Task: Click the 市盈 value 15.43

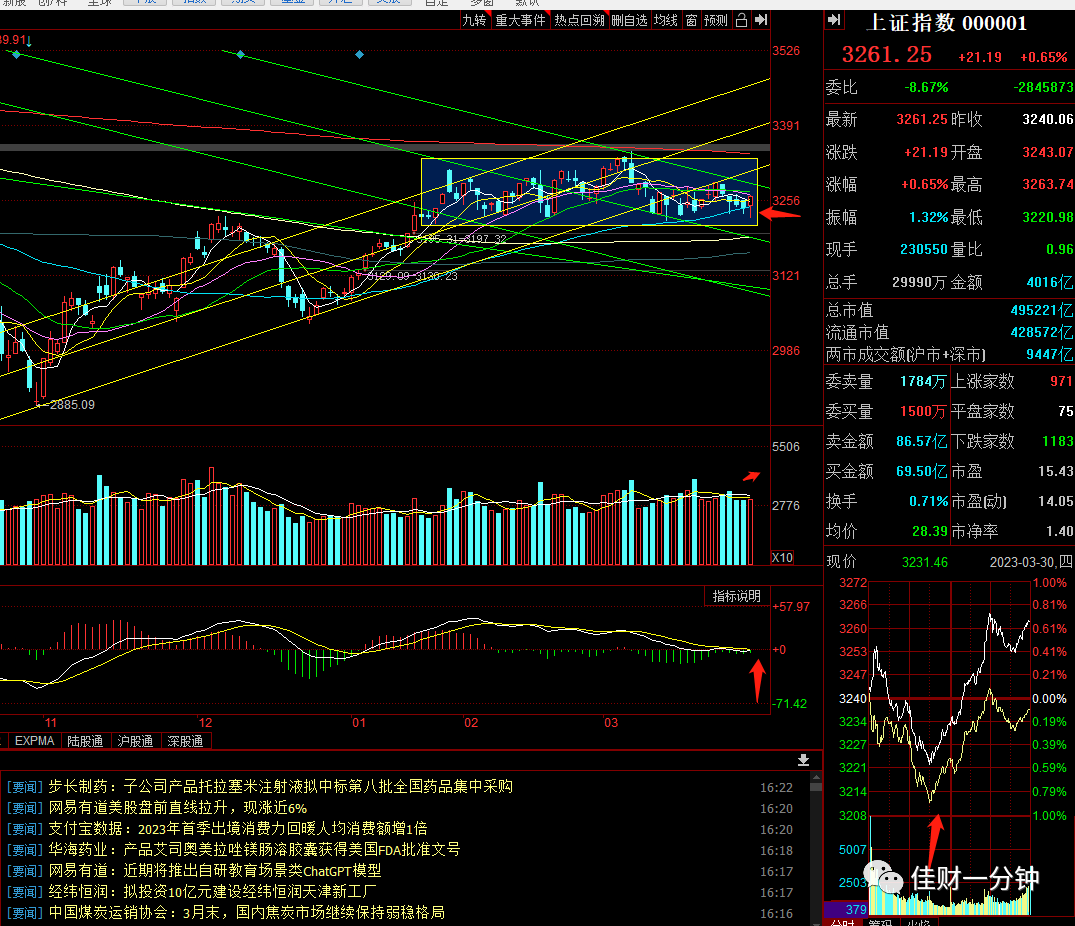Action: tap(1056, 472)
